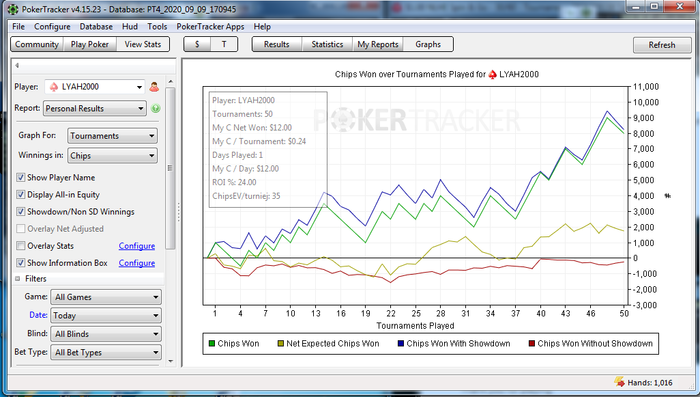Uncheck Show Information Box checkbox
This screenshot has height=397, width=700.
click(21, 263)
